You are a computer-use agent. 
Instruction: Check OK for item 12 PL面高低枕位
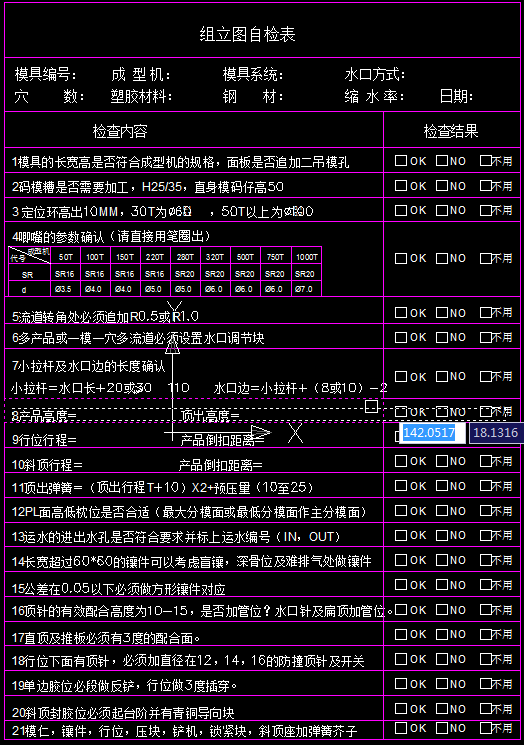pos(400,511)
